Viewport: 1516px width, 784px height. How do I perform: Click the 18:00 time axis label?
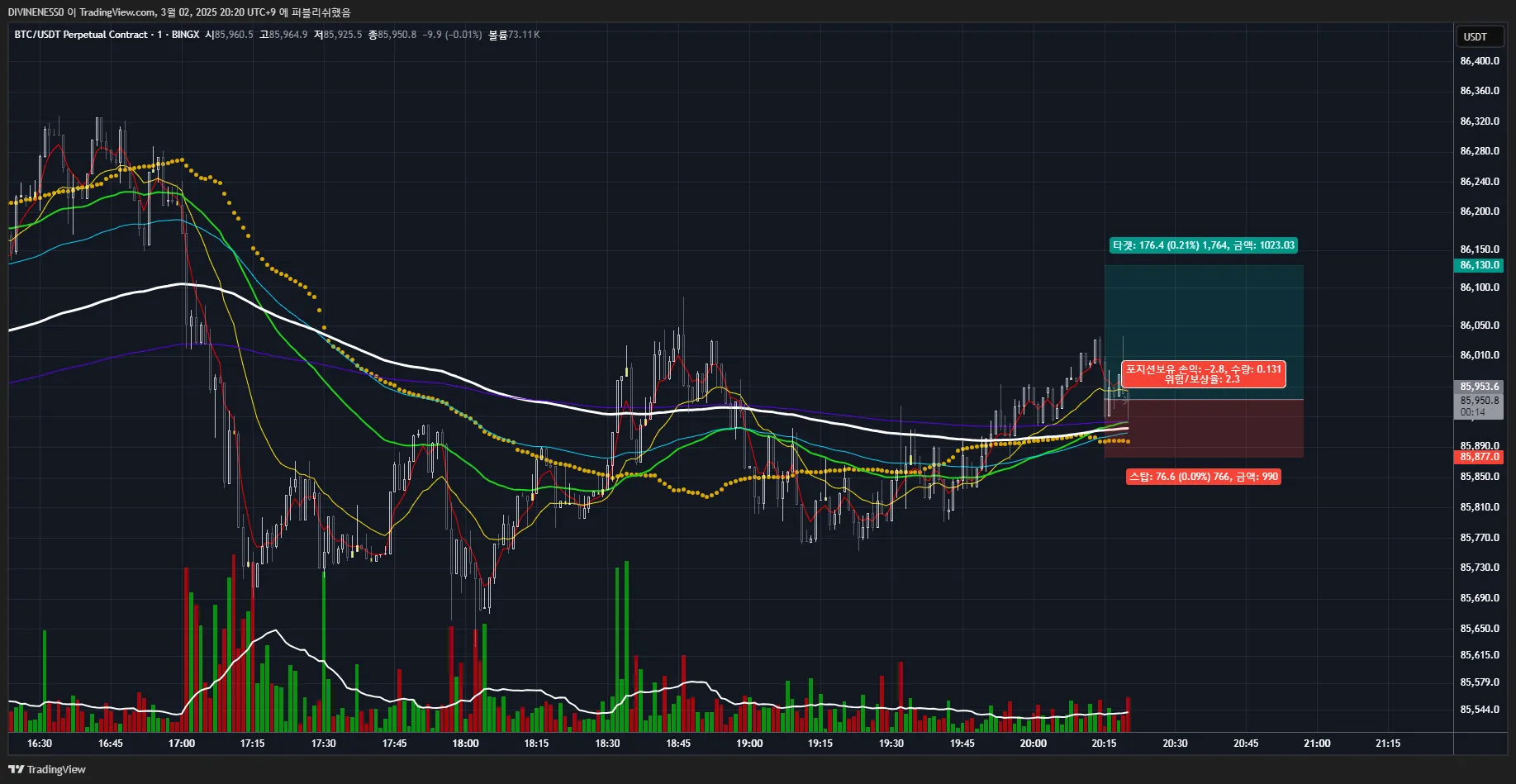466,744
